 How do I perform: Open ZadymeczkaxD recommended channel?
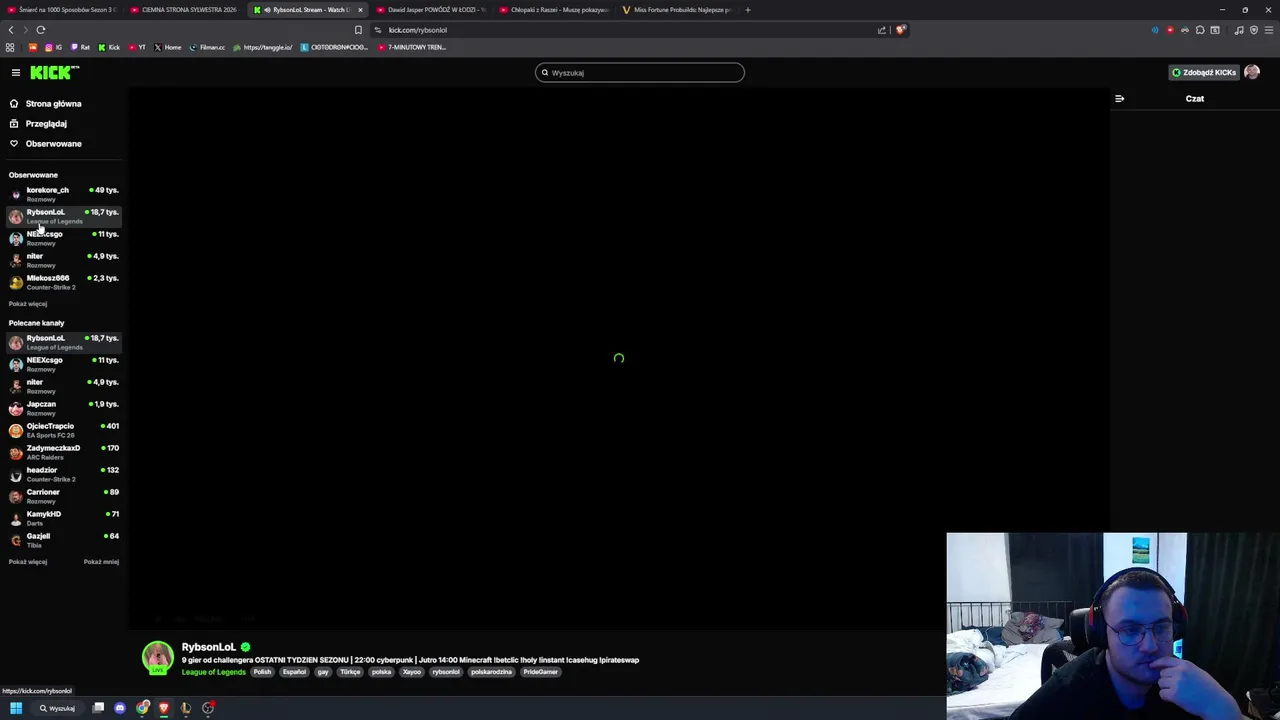pos(64,452)
